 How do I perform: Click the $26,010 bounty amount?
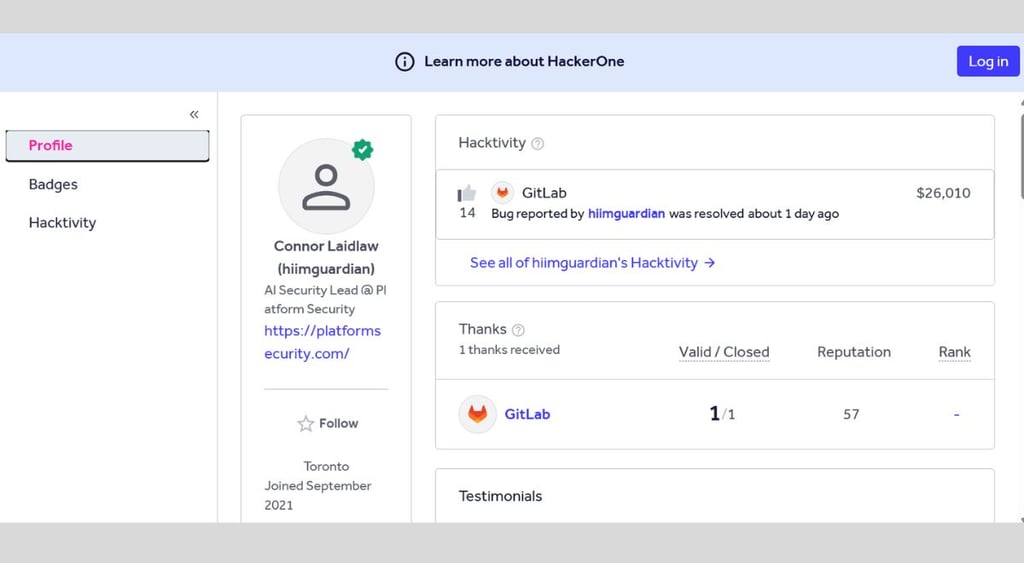tap(943, 193)
